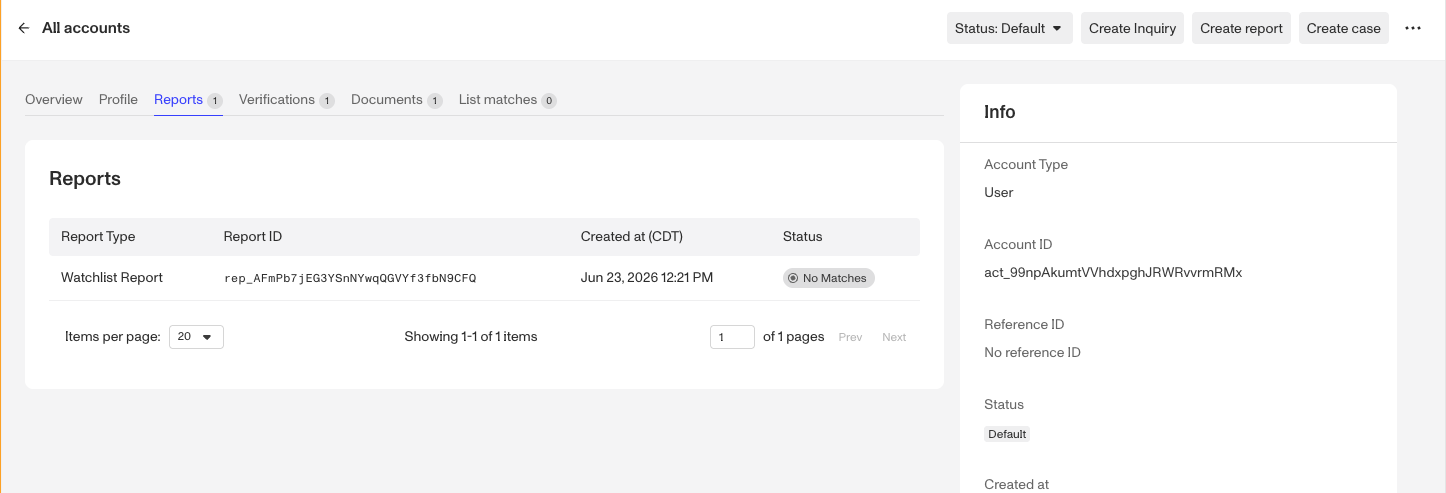Click the caret arrow in Status: Default
This screenshot has height=493, width=1446.
click(1057, 29)
